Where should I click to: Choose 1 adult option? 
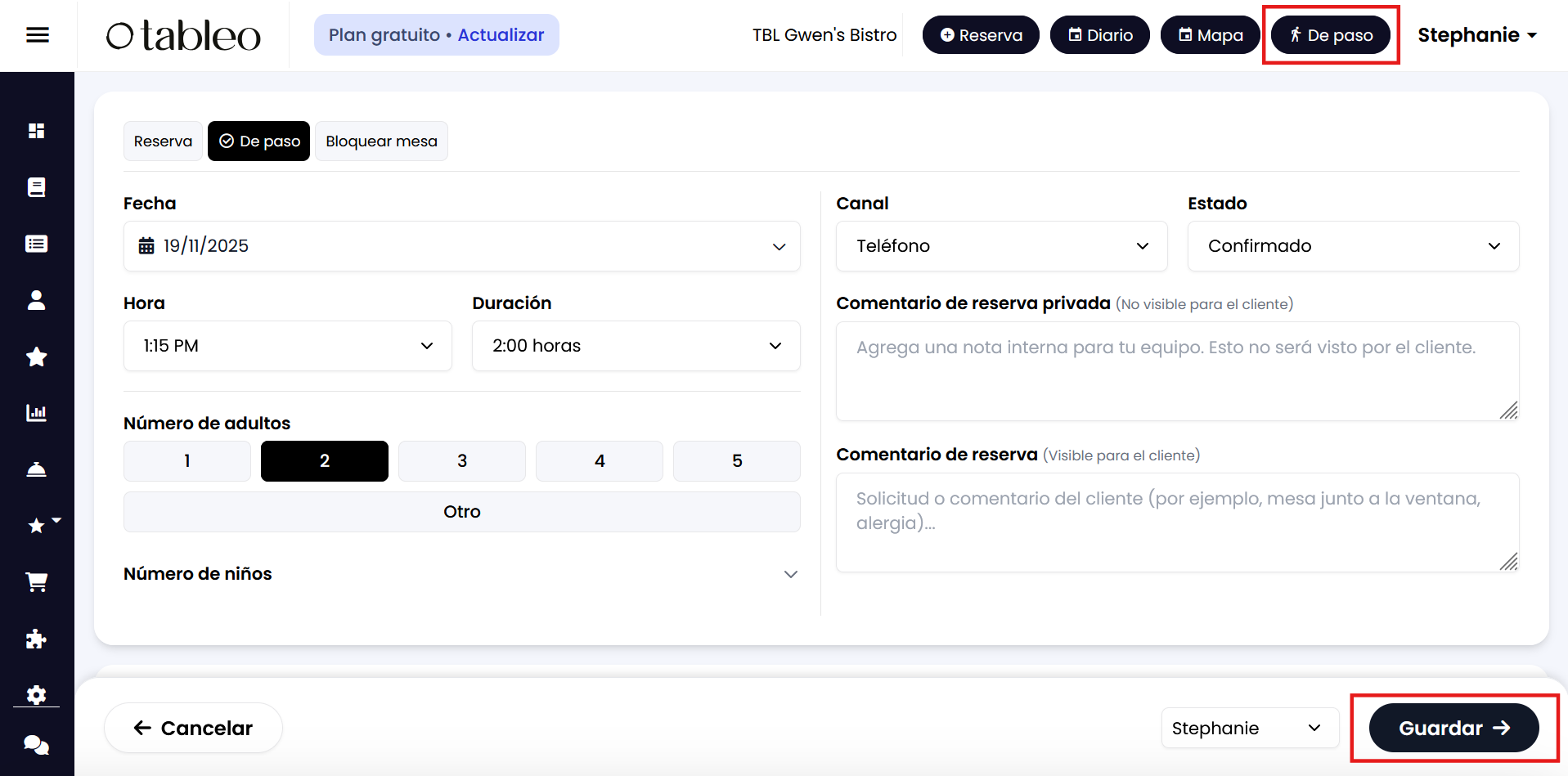point(187,461)
